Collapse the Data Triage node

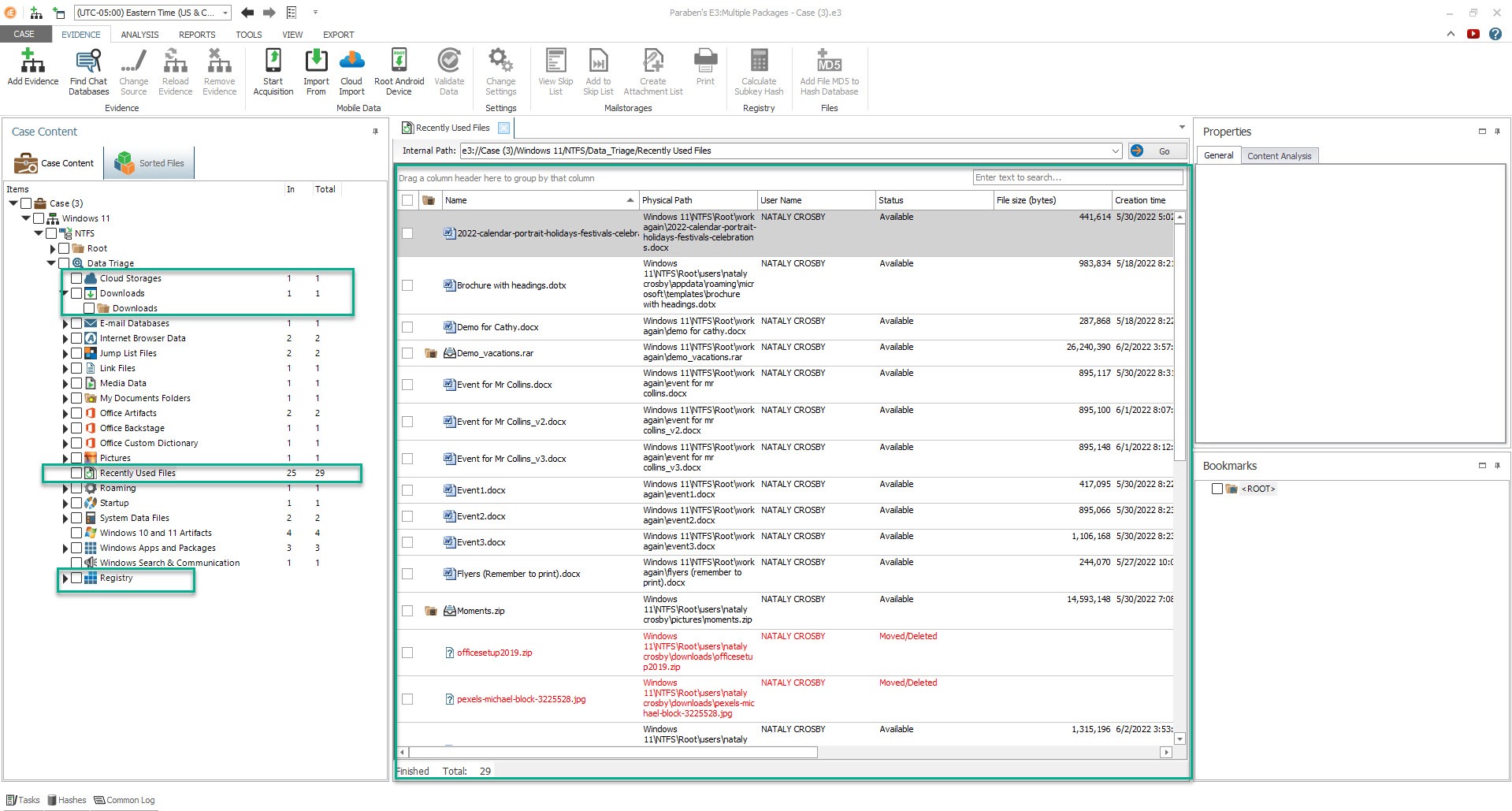pyautogui.click(x=52, y=263)
